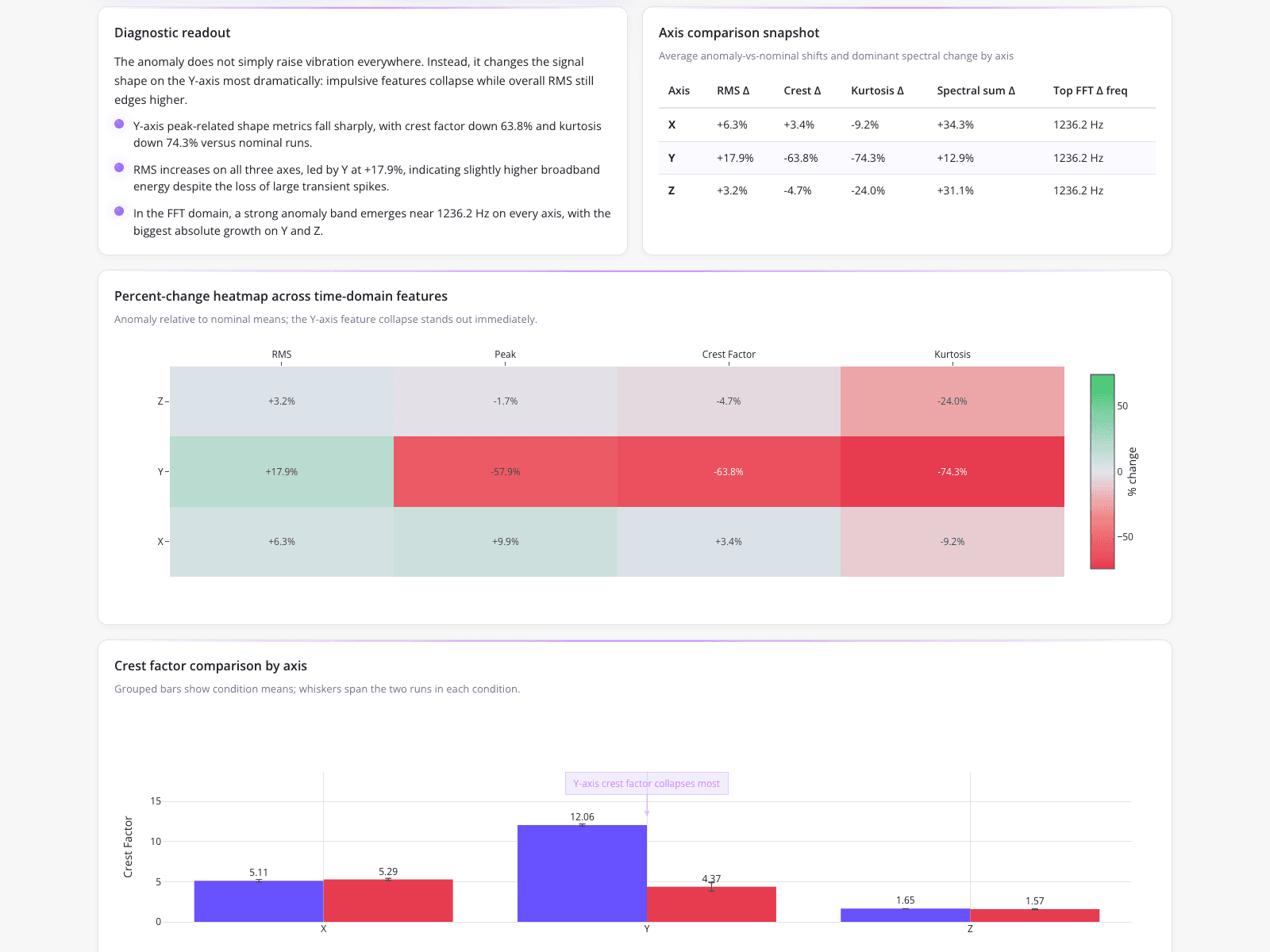1270x952 pixels.
Task: Click the X / Crest Factor heatmap cell +3.4%
Action: coord(729,542)
